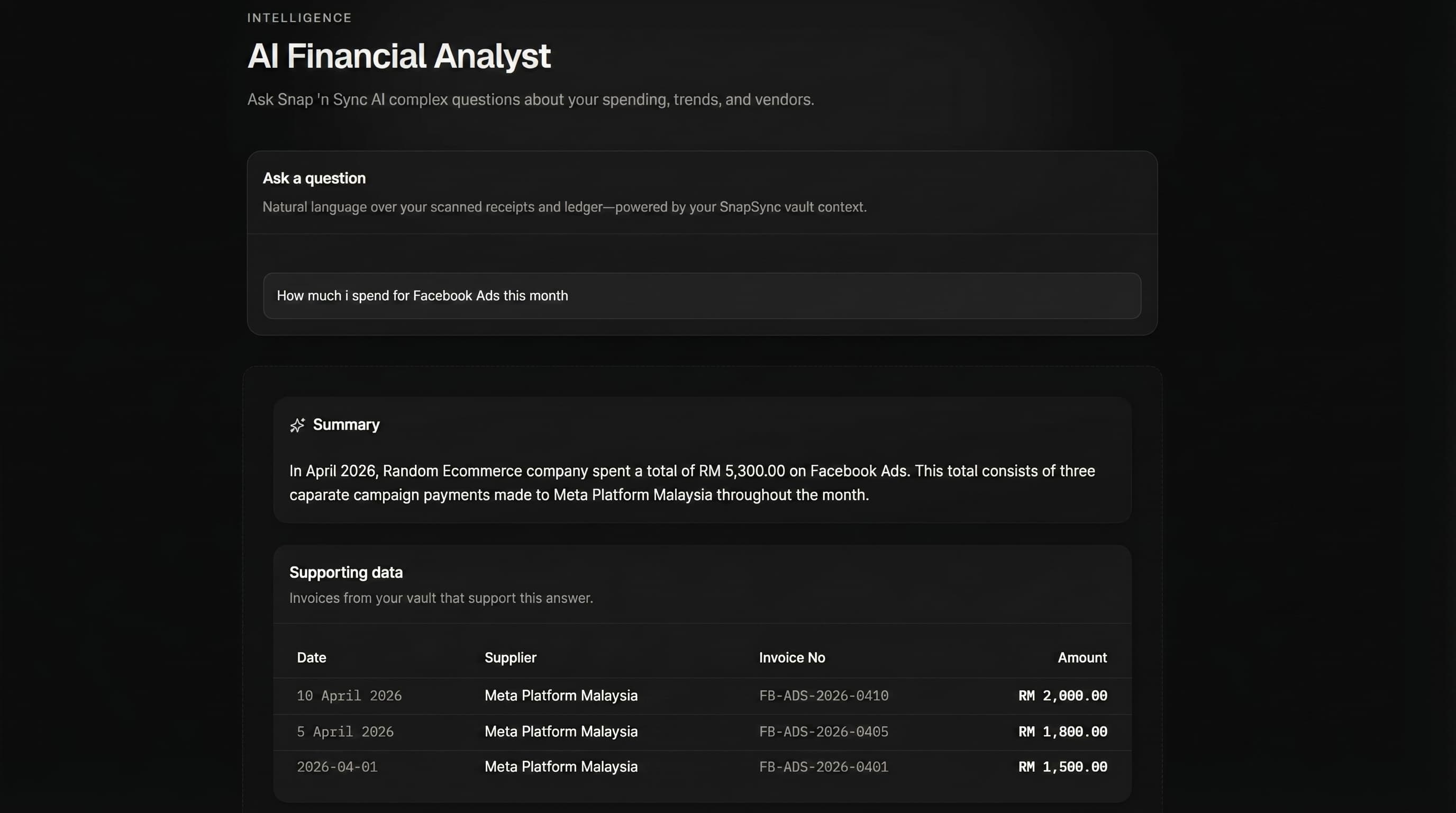The width and height of the screenshot is (1456, 813).
Task: Click the Ask a question card header
Action: coord(314,178)
